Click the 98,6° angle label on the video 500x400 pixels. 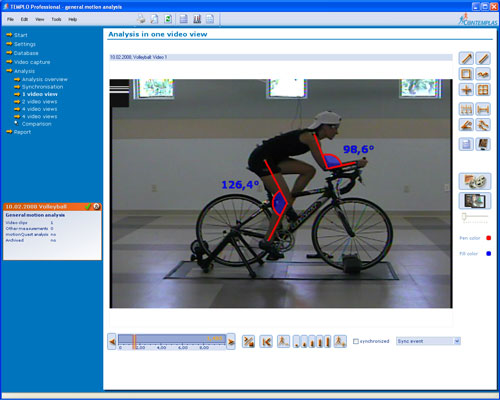click(x=359, y=149)
